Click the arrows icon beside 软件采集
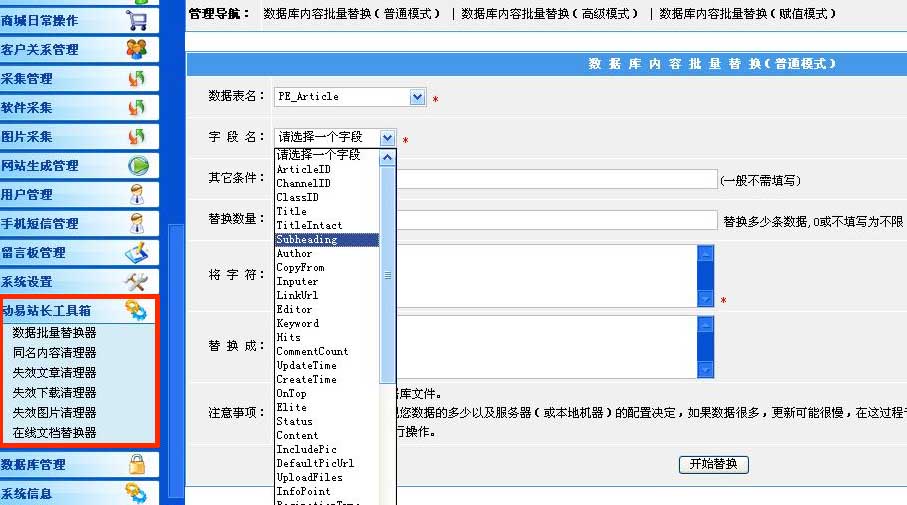Image resolution: width=907 pixels, height=505 pixels. (x=137, y=107)
